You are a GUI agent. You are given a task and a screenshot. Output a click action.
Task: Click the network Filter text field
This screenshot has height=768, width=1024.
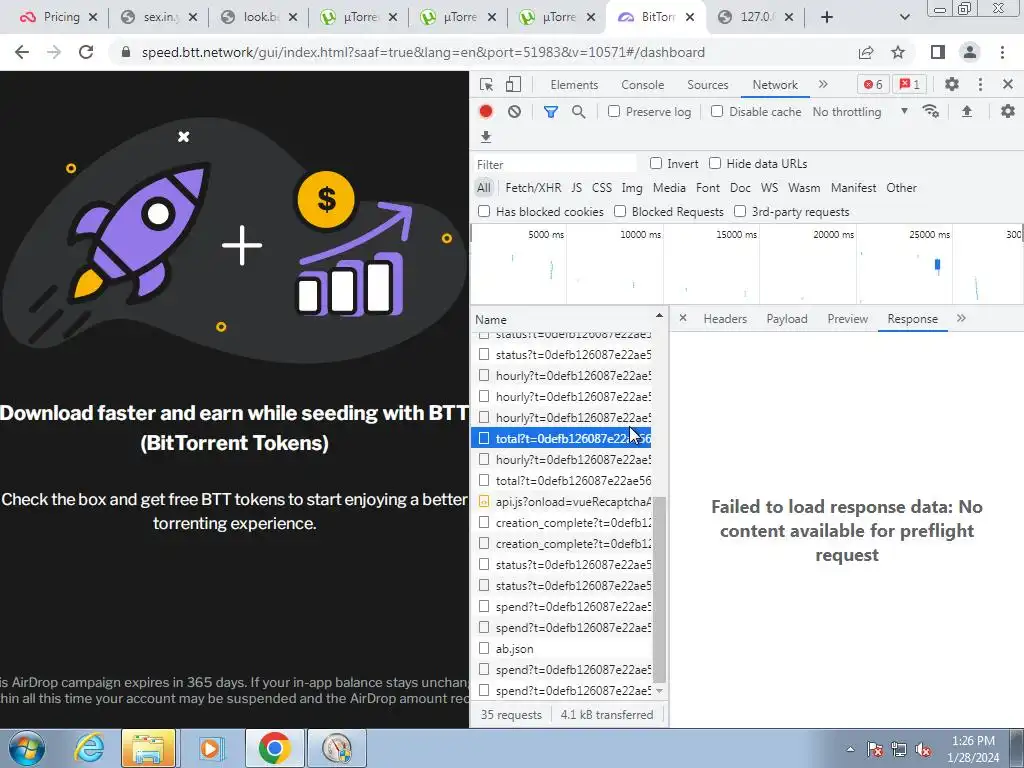[x=554, y=164]
